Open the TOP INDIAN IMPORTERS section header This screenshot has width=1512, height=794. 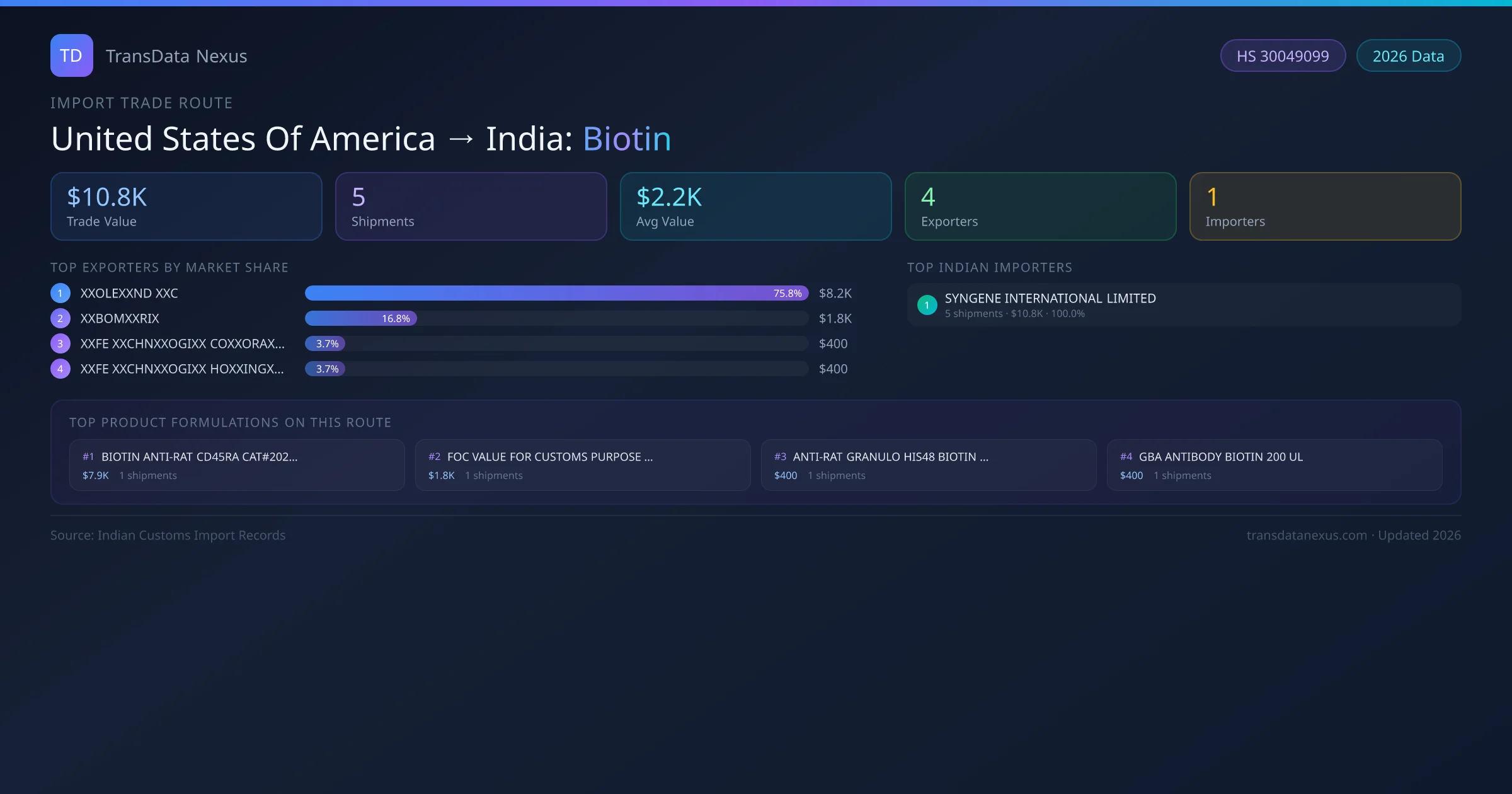coord(990,267)
